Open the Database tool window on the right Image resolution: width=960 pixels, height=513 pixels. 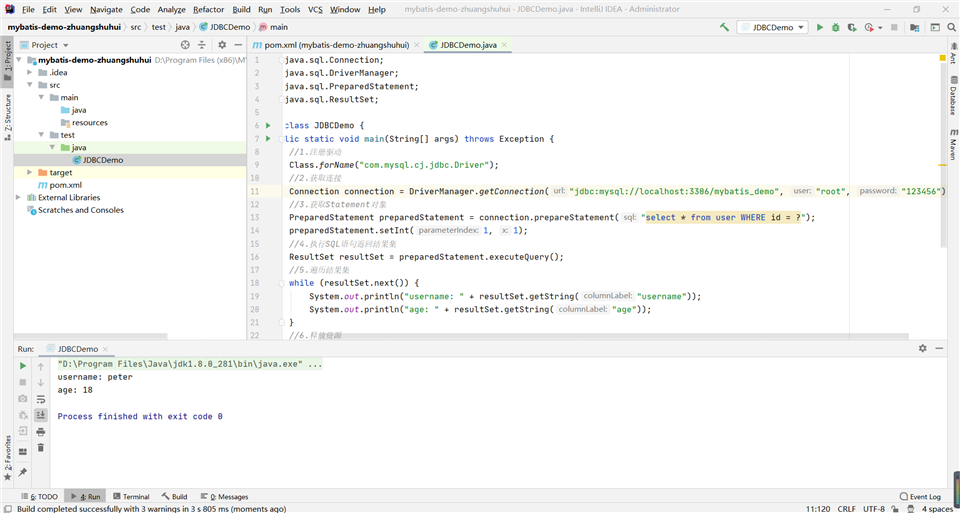[953, 96]
